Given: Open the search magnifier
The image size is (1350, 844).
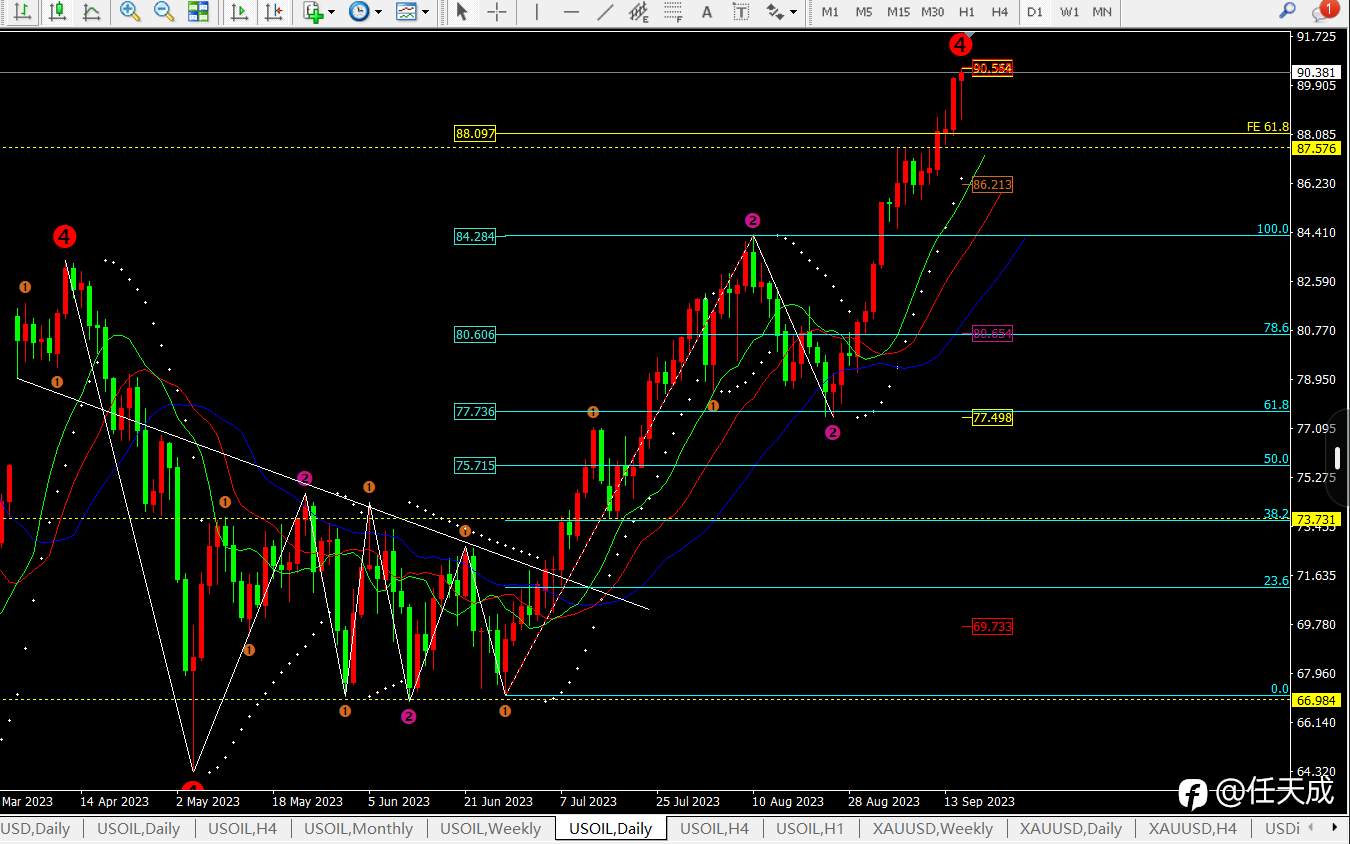Looking at the screenshot, I should [1287, 12].
